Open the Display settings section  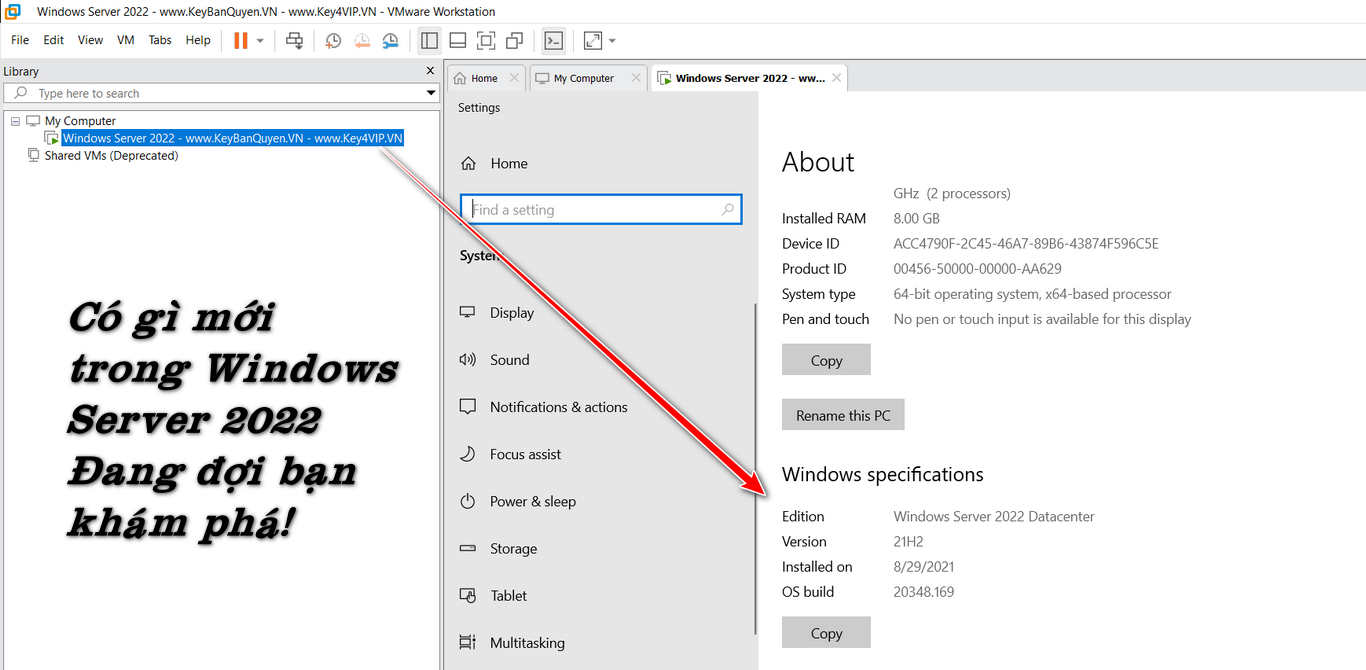tap(511, 312)
